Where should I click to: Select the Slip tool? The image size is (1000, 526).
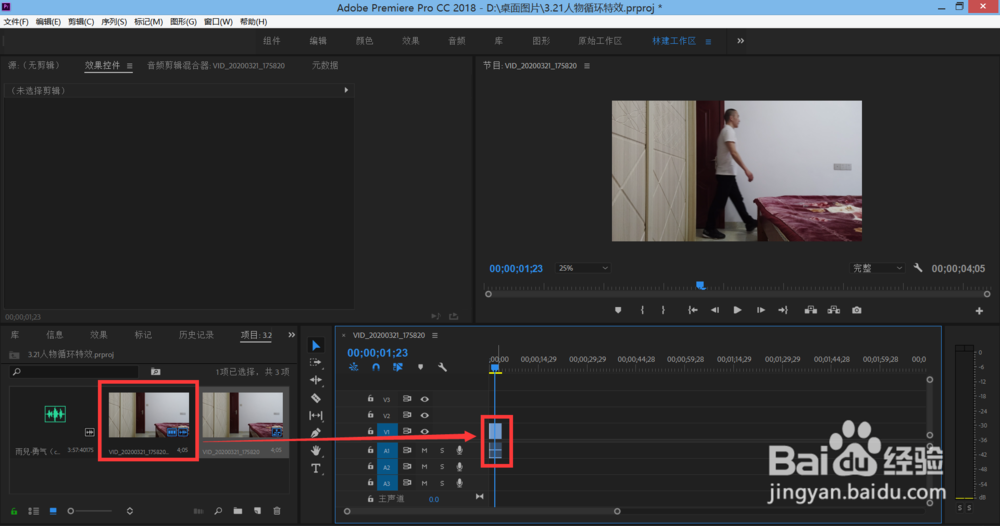point(316,415)
